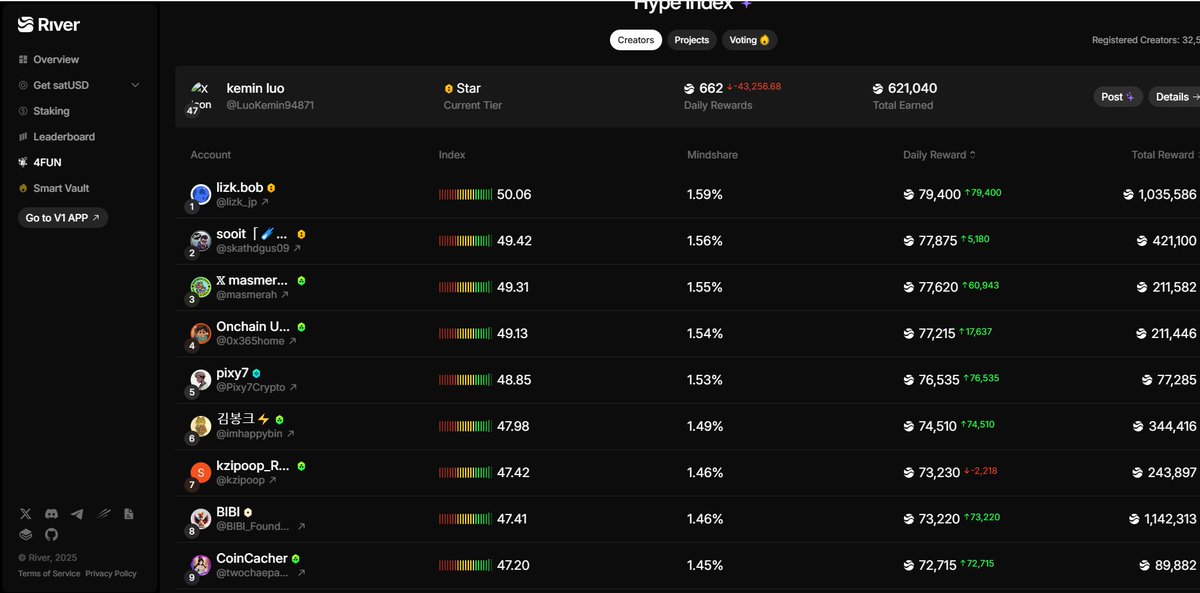The image size is (1200, 593).
Task: Open external link arrow beside @imhappybin
Action: [291, 434]
